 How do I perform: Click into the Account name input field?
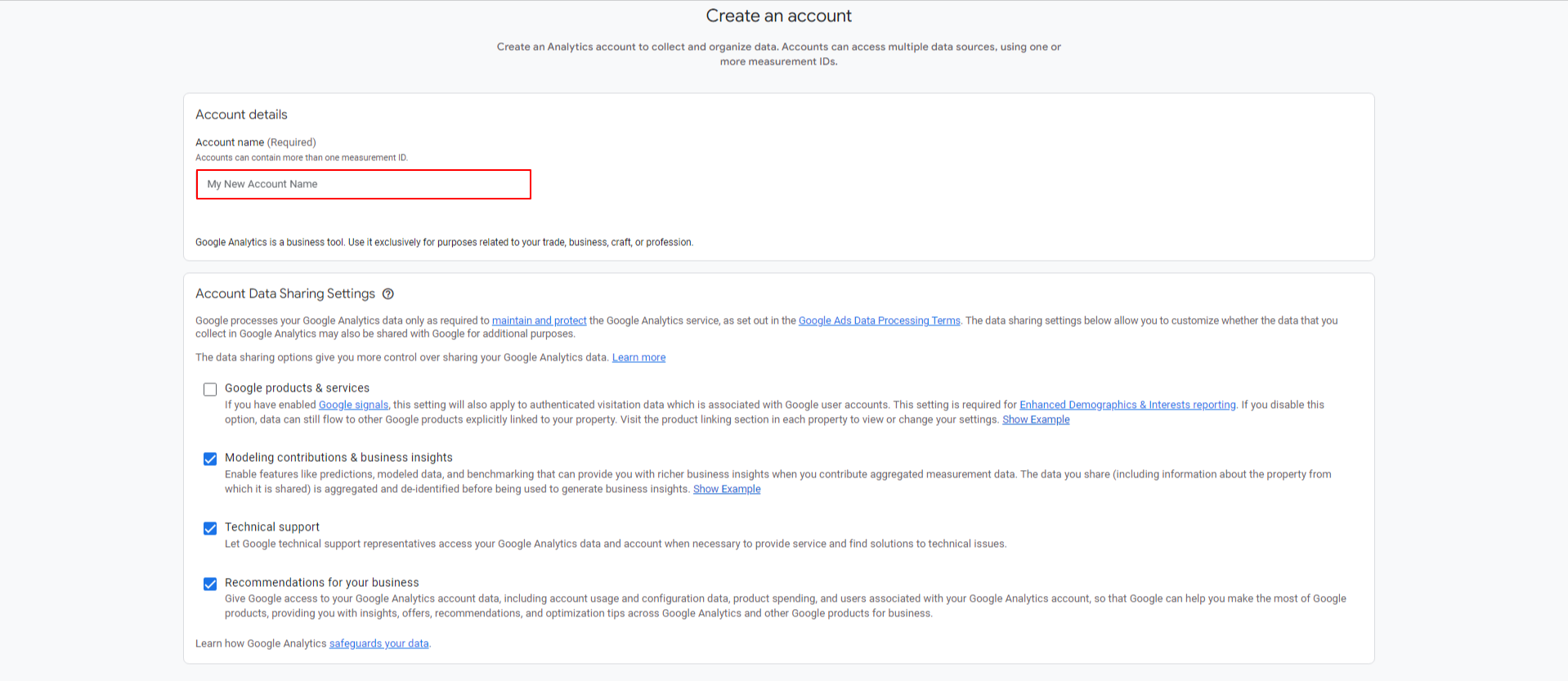tap(363, 185)
